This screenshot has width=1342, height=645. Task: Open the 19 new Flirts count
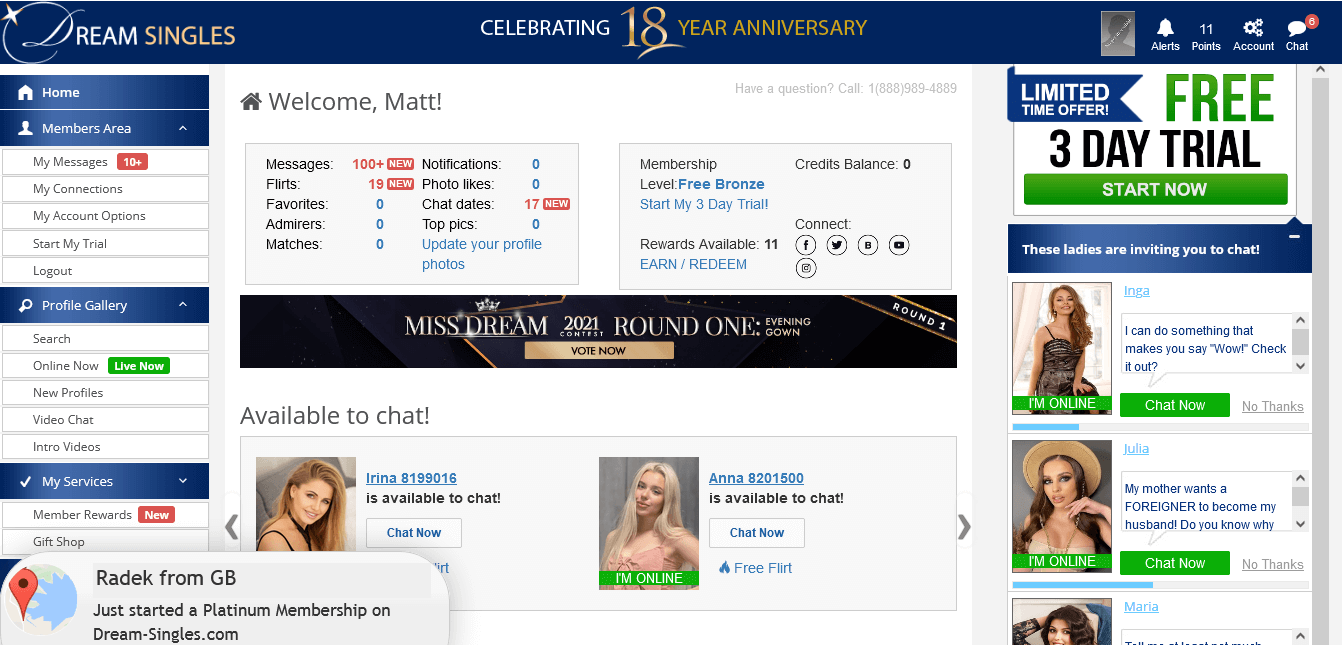click(376, 184)
